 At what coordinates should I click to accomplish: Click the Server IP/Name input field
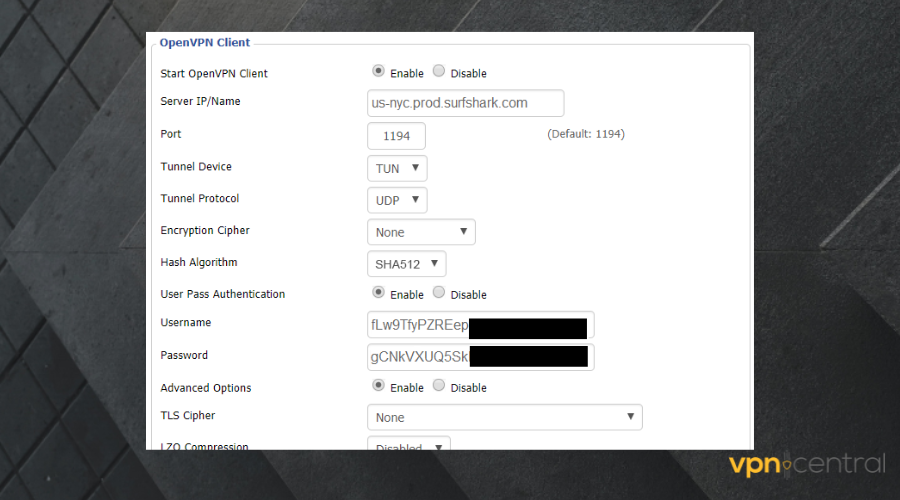465,103
